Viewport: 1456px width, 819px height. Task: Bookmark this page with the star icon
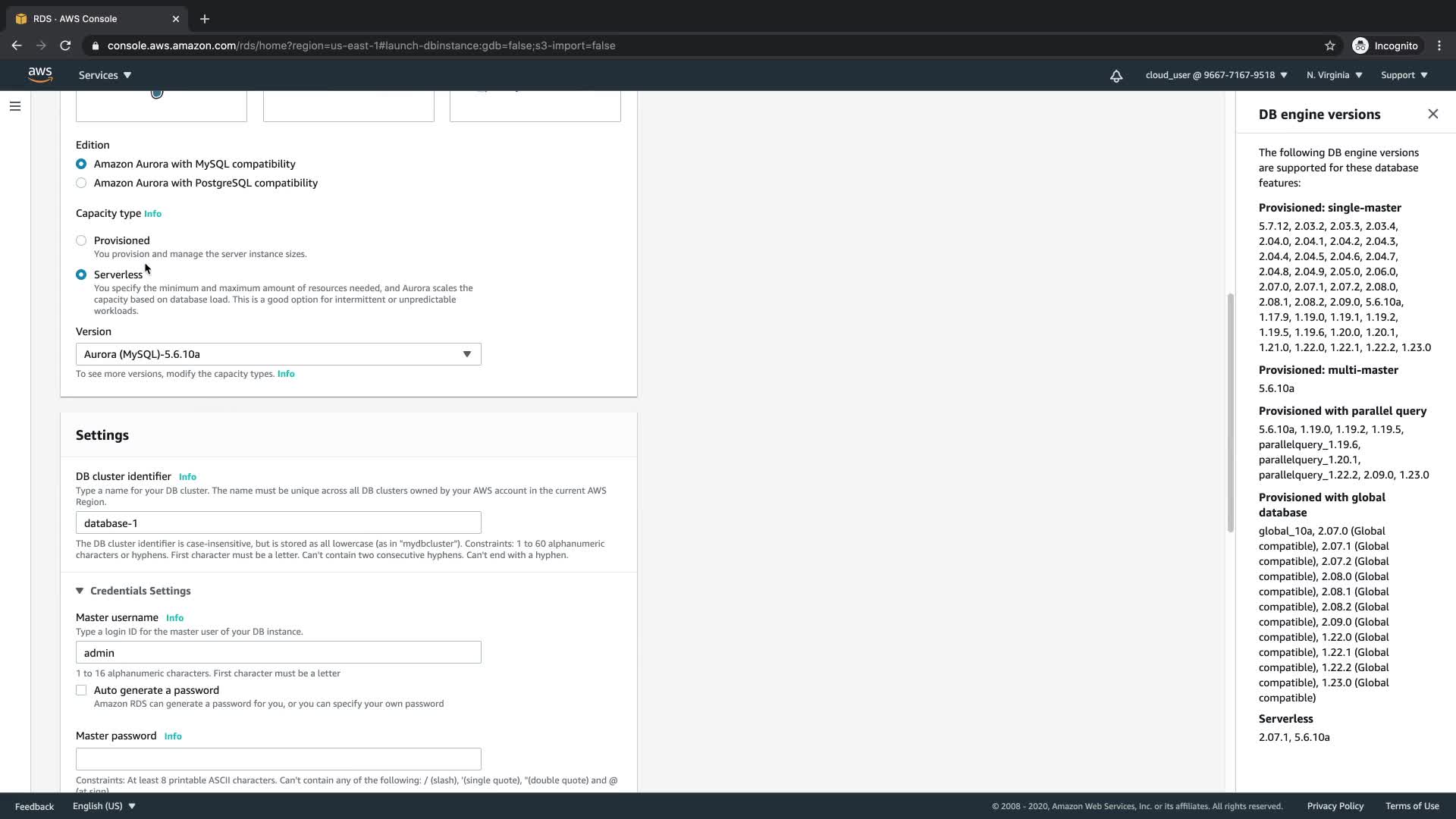pyautogui.click(x=1329, y=45)
